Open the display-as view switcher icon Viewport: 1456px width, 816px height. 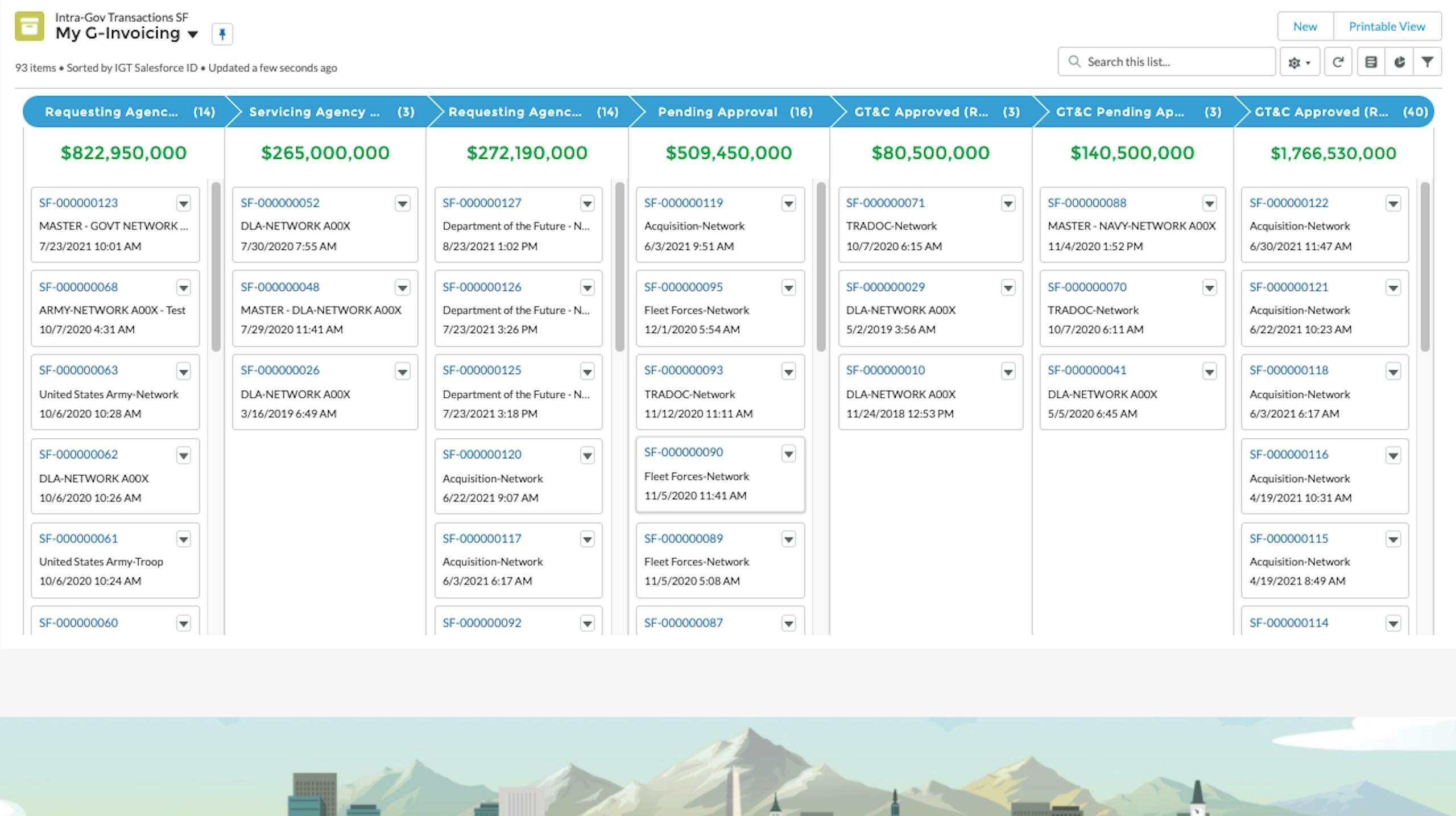pos(1371,62)
